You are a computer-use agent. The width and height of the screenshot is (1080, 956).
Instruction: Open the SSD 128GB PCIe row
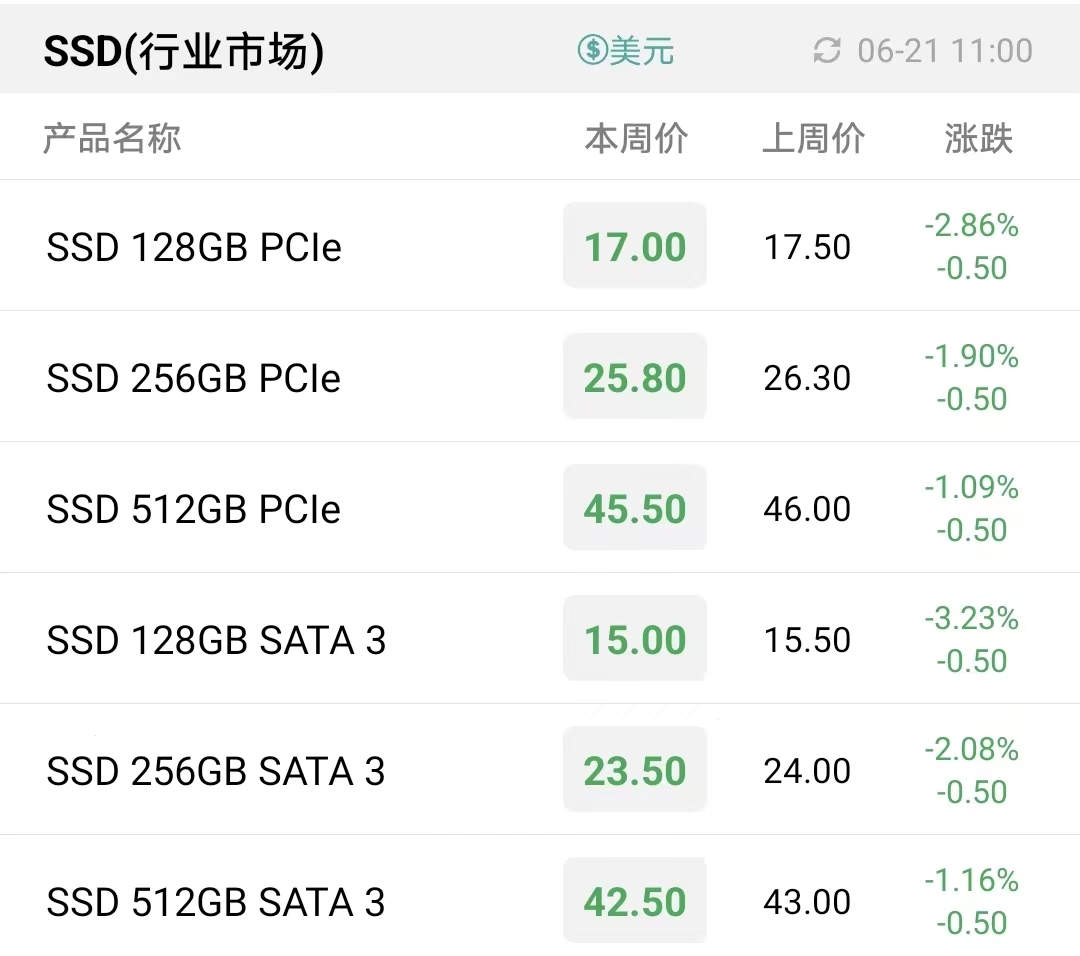pyautogui.click(x=540, y=246)
